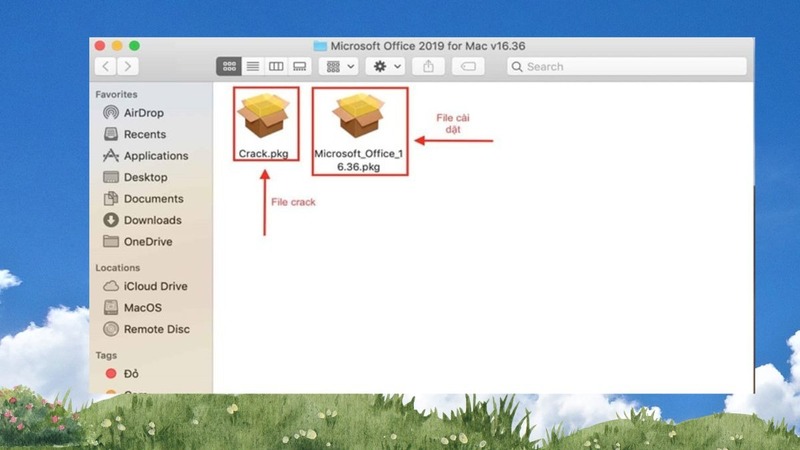Switch to column view

point(276,66)
